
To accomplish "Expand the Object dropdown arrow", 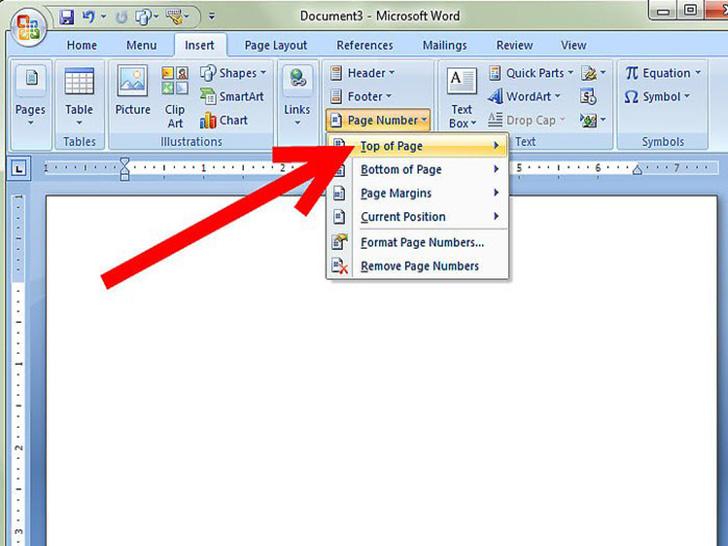I will [603, 120].
